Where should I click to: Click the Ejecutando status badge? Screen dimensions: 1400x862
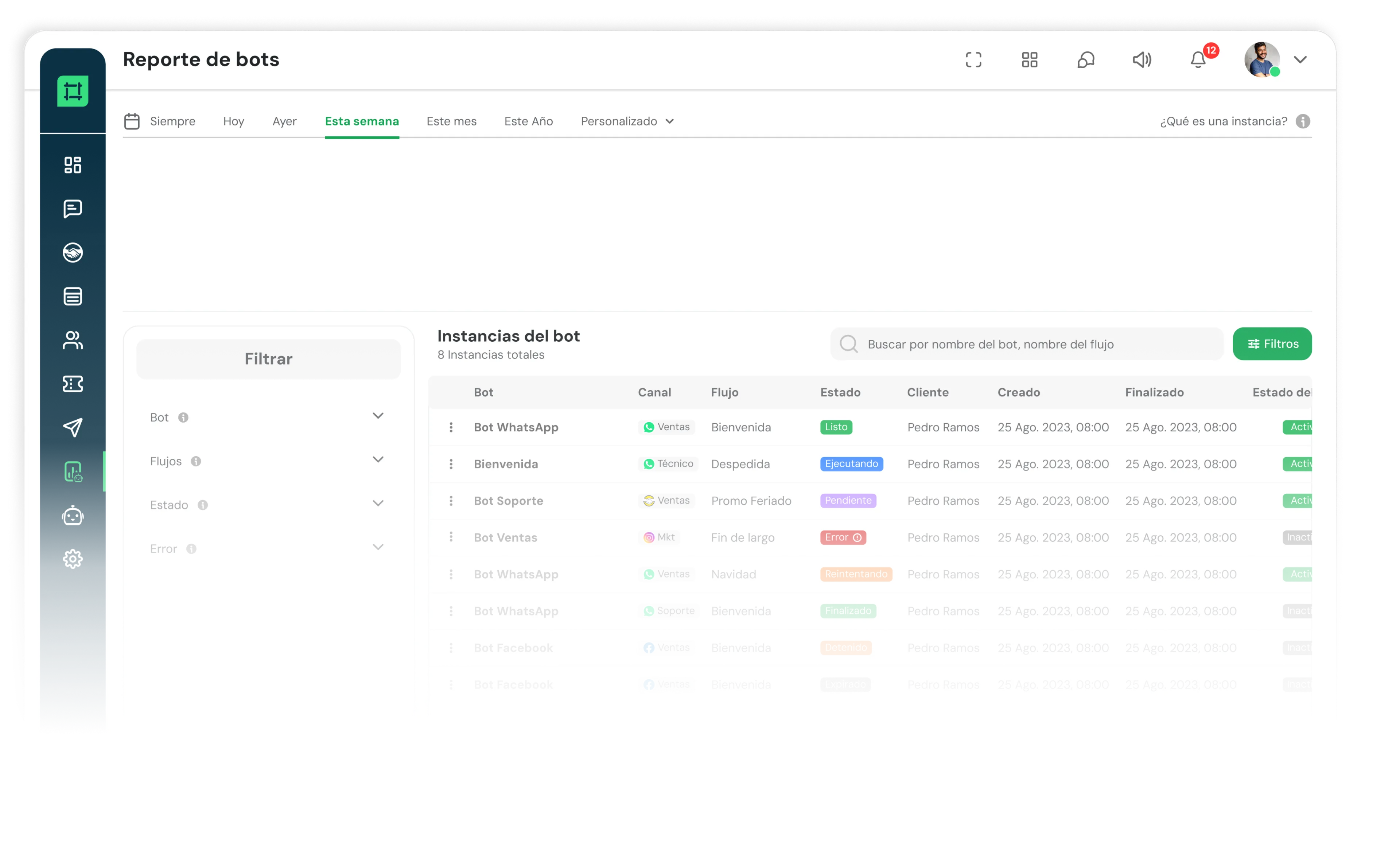coord(851,463)
